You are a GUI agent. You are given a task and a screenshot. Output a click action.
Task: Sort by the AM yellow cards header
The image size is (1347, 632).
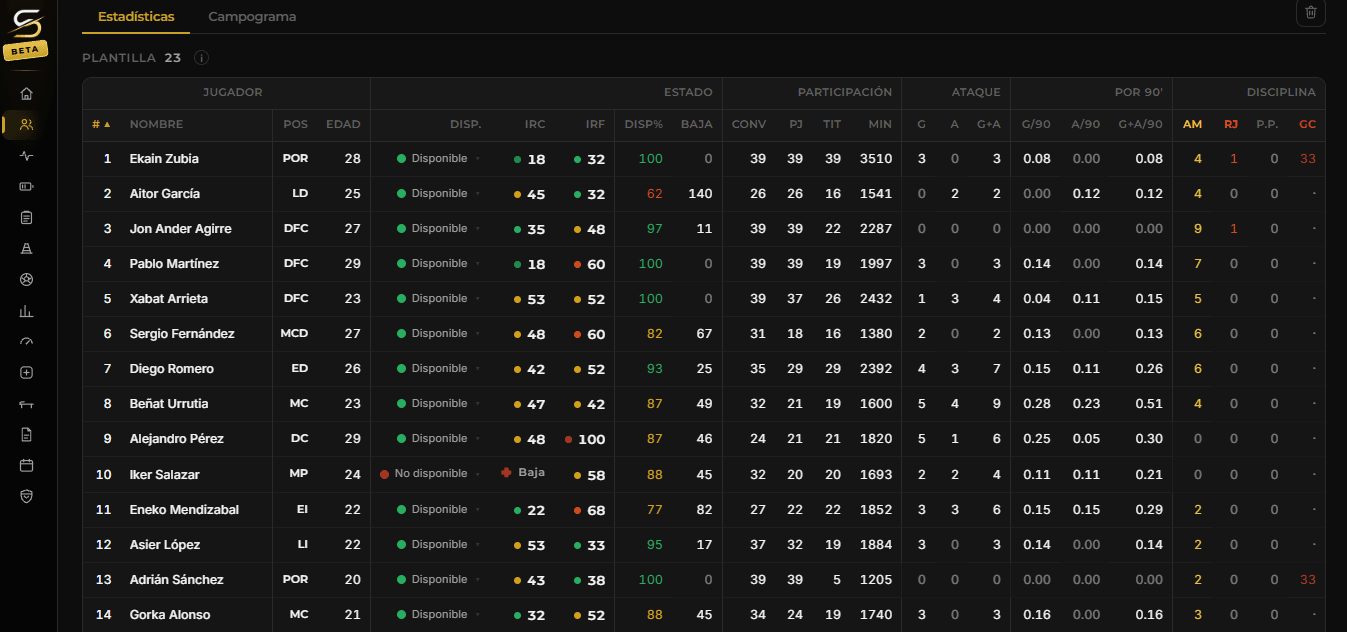pyautogui.click(x=1192, y=125)
